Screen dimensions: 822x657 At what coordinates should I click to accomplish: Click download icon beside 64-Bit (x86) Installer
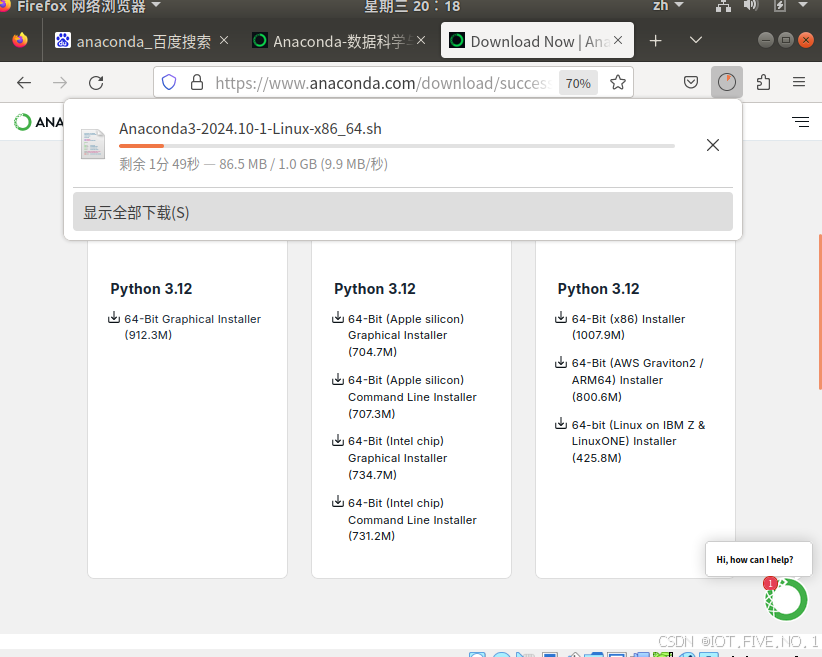click(x=561, y=318)
